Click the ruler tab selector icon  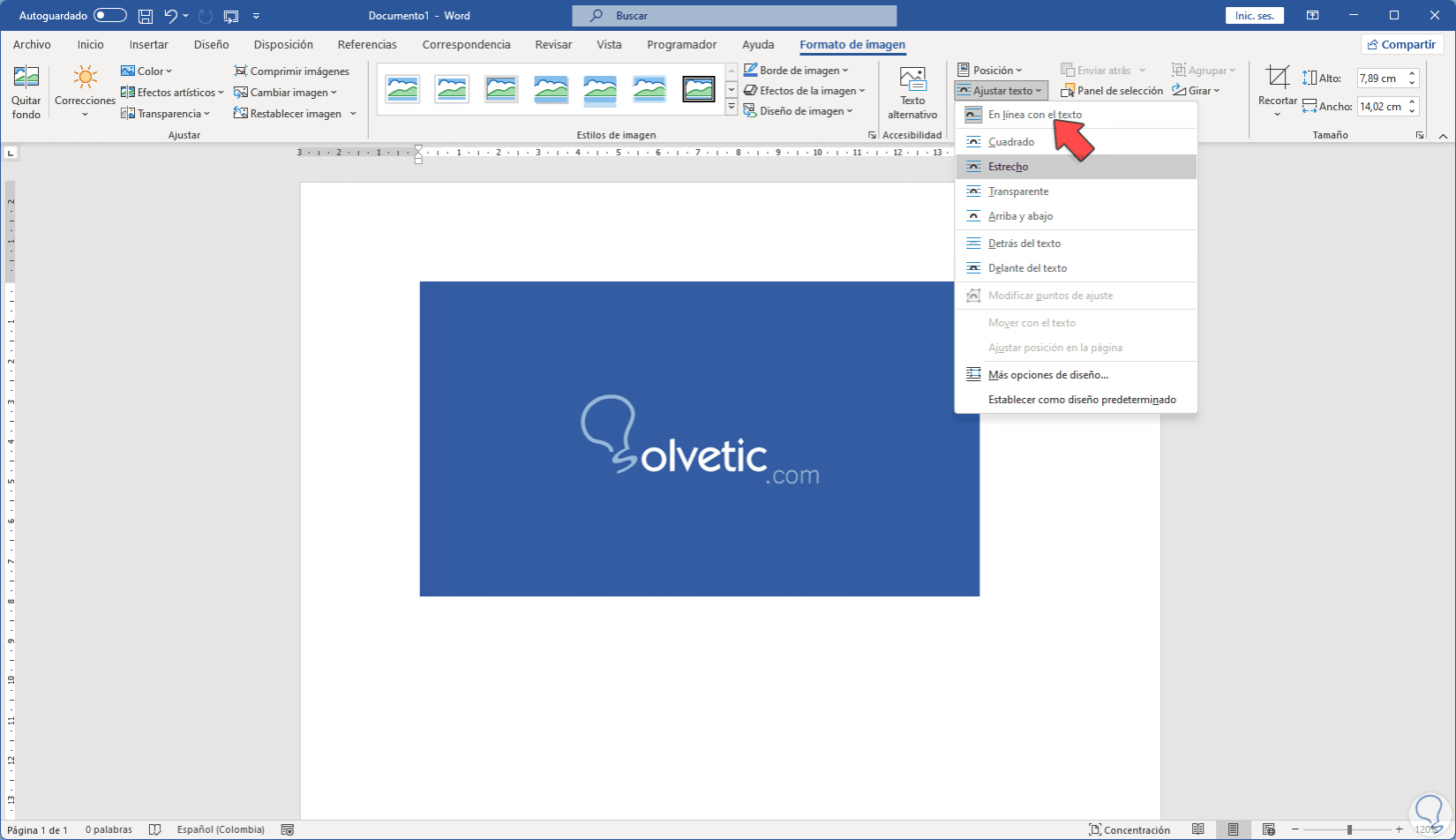(x=11, y=153)
